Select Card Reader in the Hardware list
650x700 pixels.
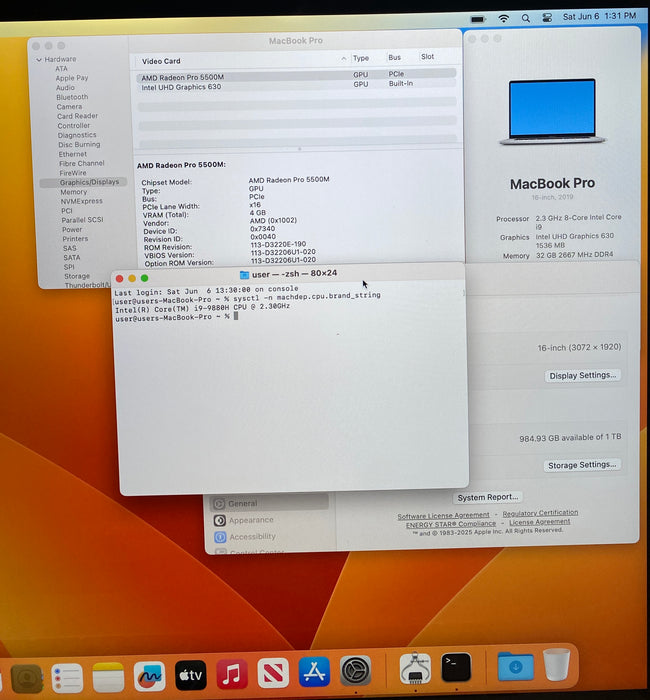(77, 116)
